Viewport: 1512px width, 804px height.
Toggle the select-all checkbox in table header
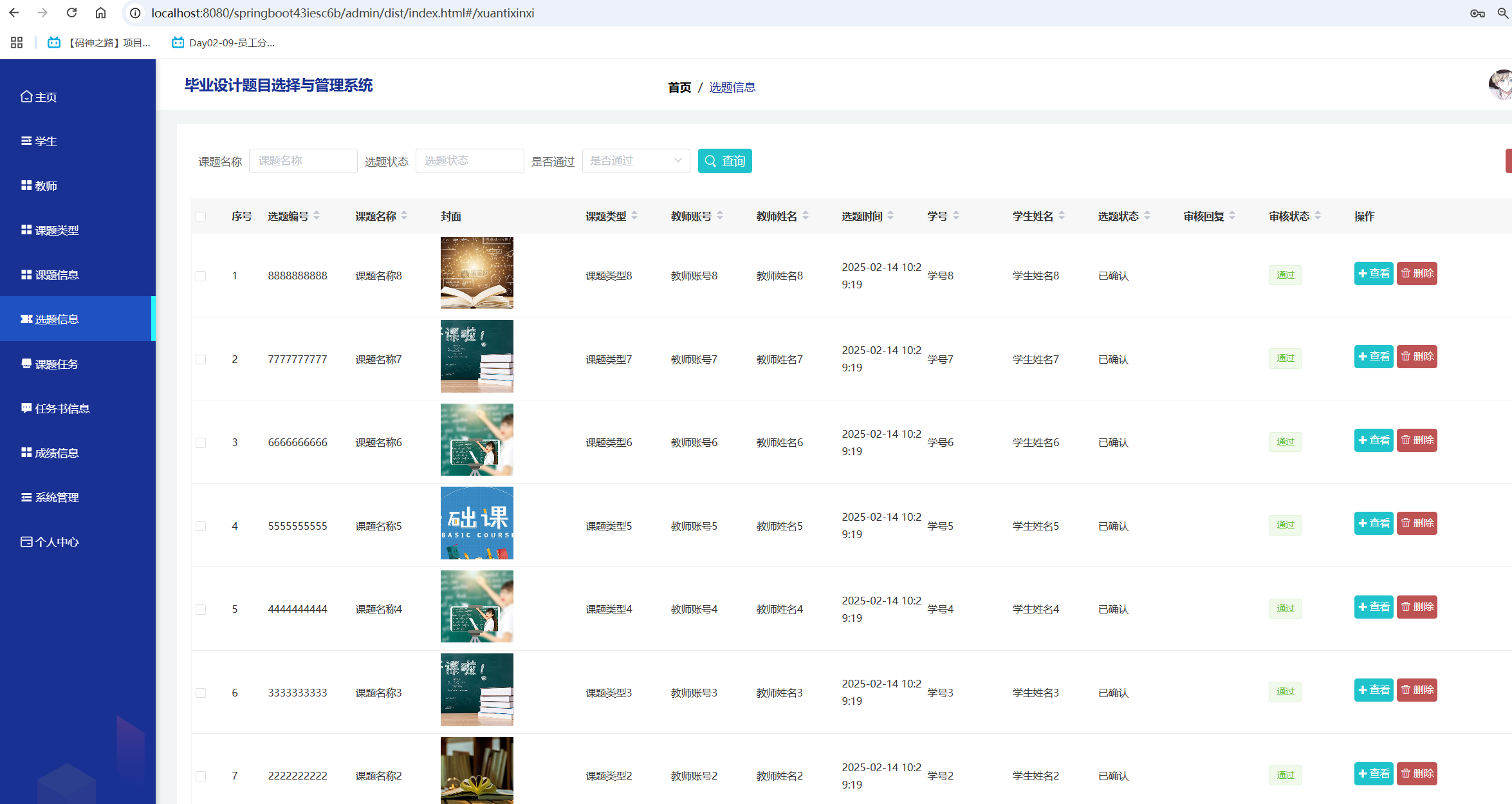pyautogui.click(x=201, y=216)
